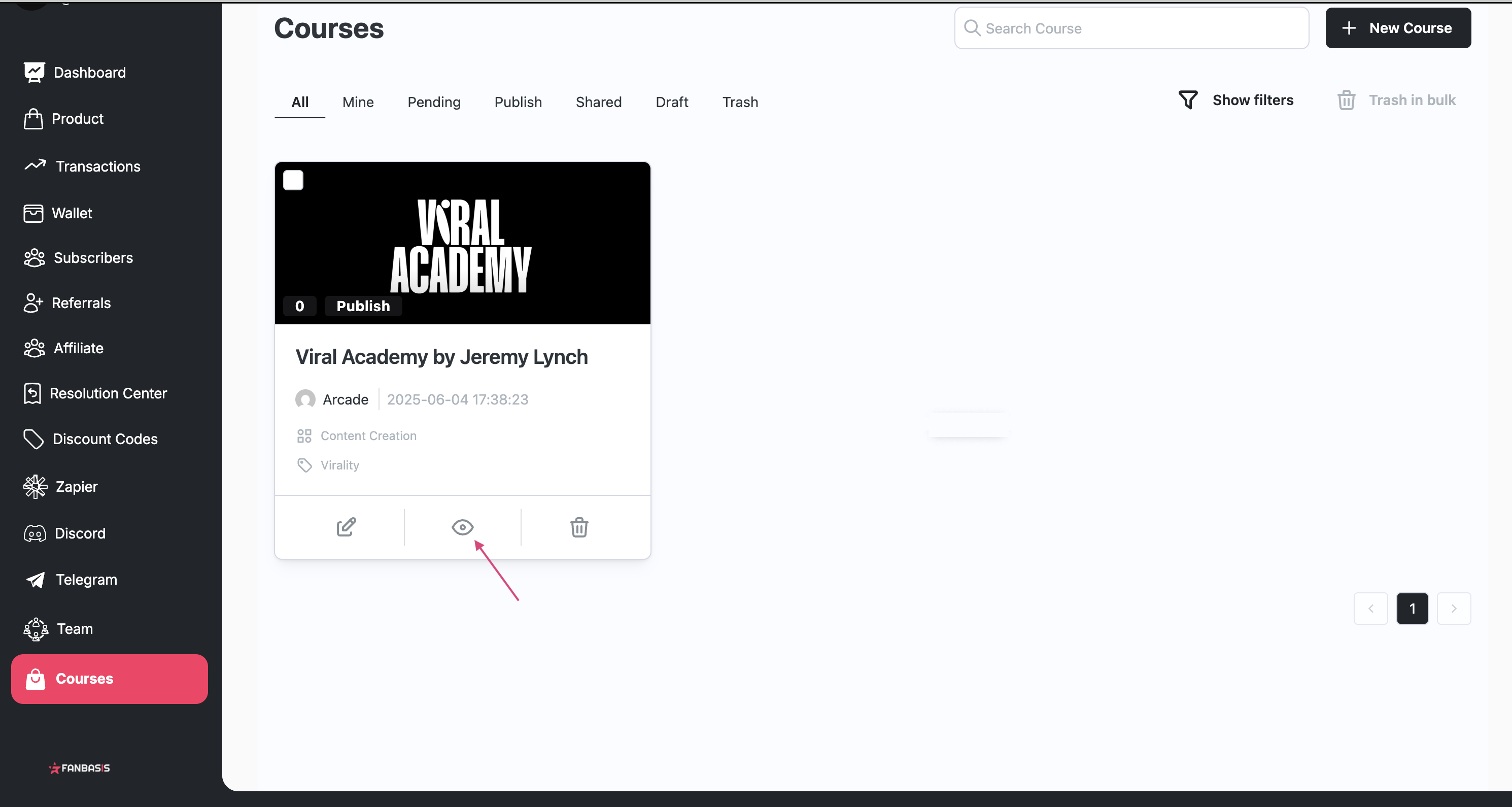
Task: Click the Arcade author avatar
Action: (305, 399)
